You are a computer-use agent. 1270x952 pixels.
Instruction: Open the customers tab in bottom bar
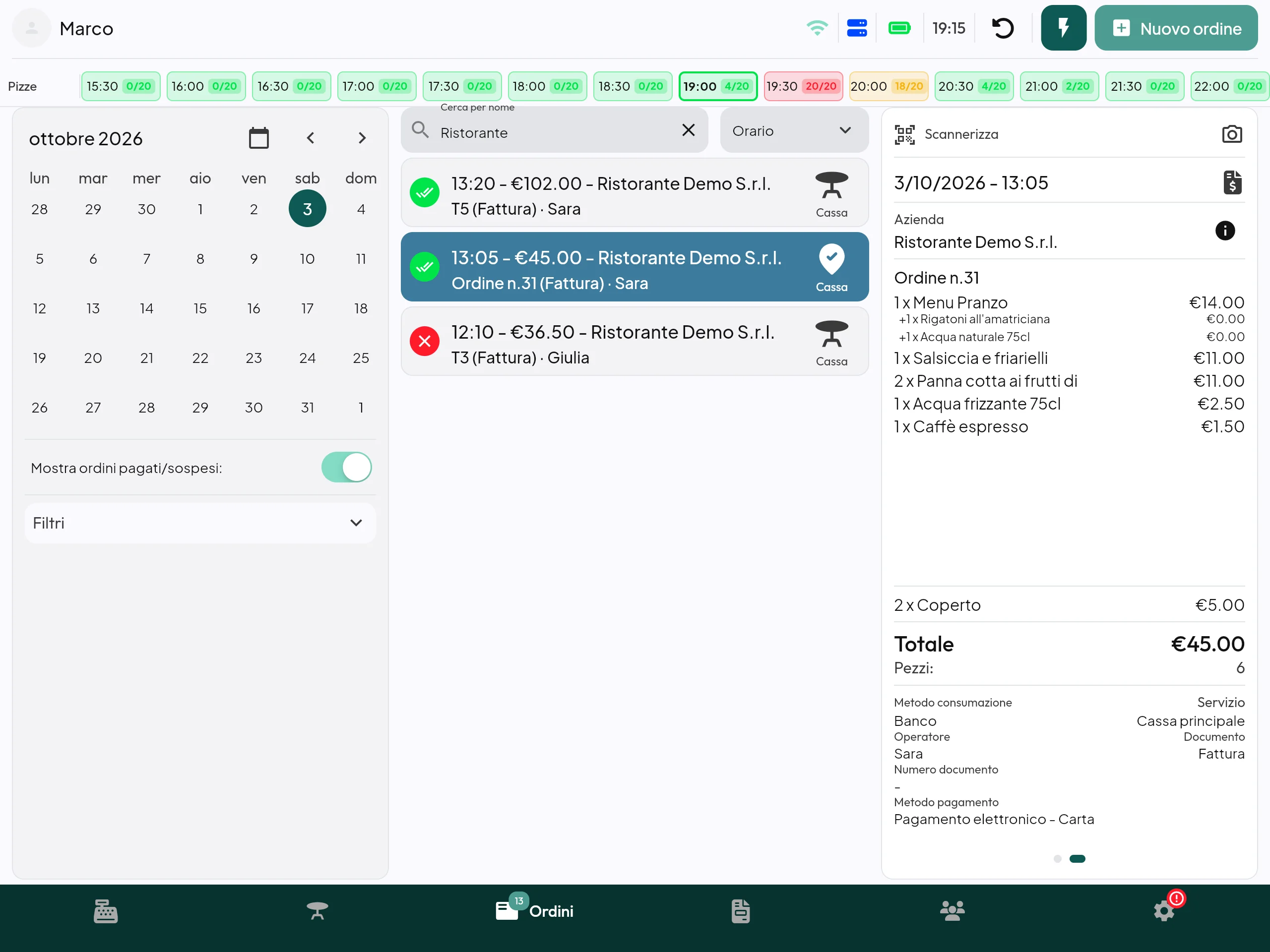pos(952,911)
